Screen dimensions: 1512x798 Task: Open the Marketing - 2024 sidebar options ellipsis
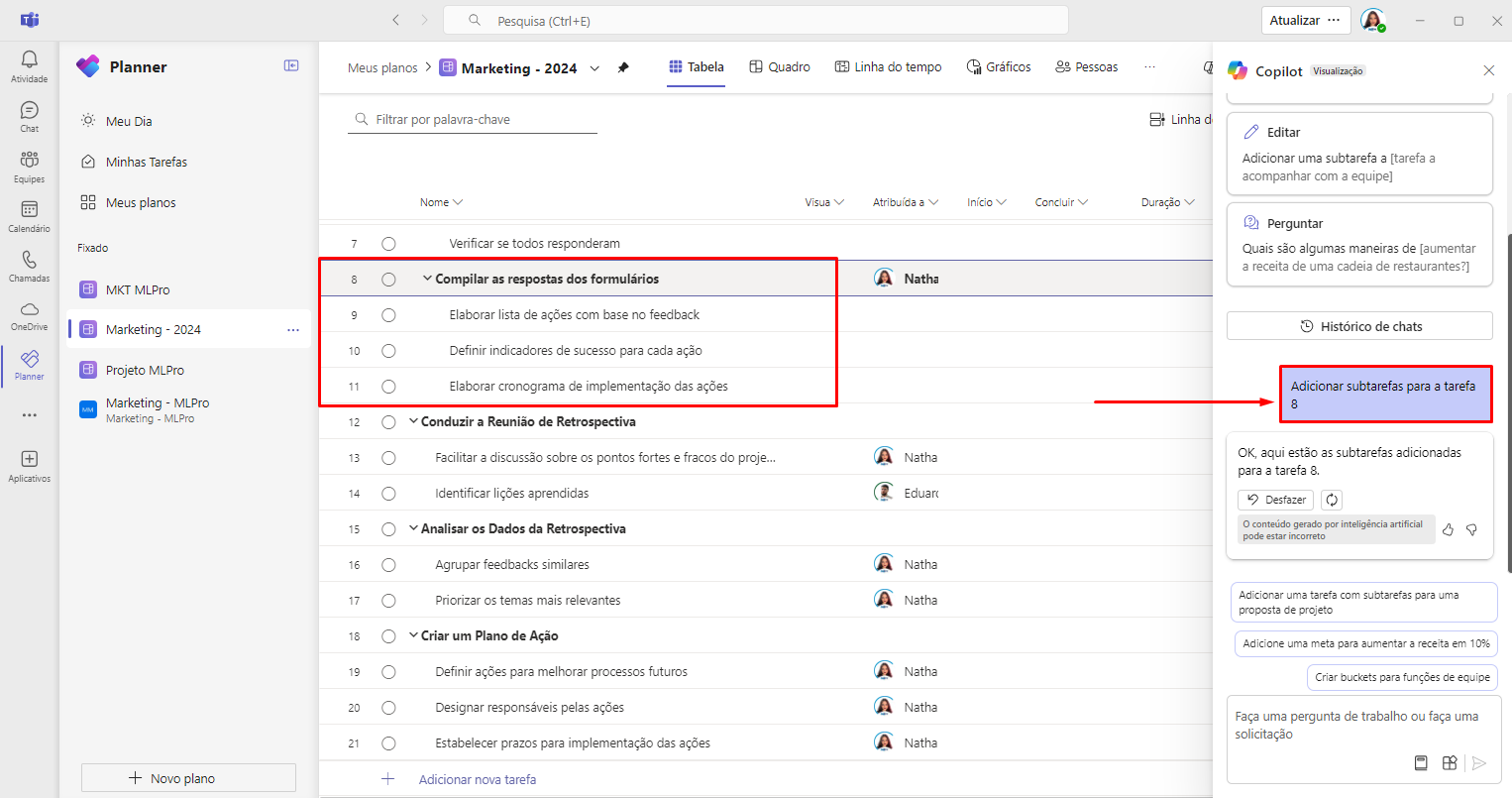click(292, 330)
